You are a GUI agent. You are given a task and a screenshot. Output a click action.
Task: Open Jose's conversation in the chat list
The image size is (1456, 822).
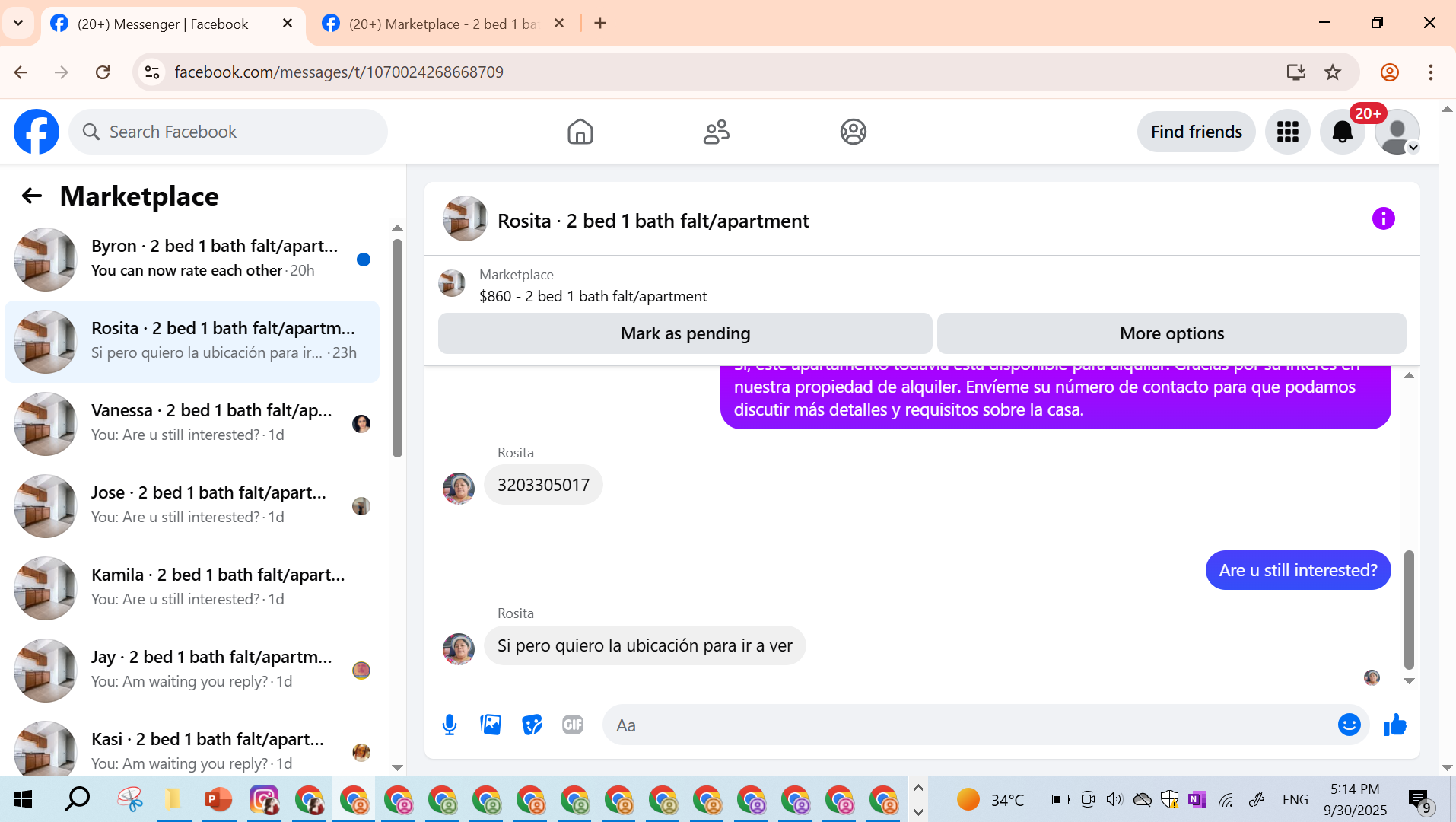pyautogui.click(x=192, y=505)
